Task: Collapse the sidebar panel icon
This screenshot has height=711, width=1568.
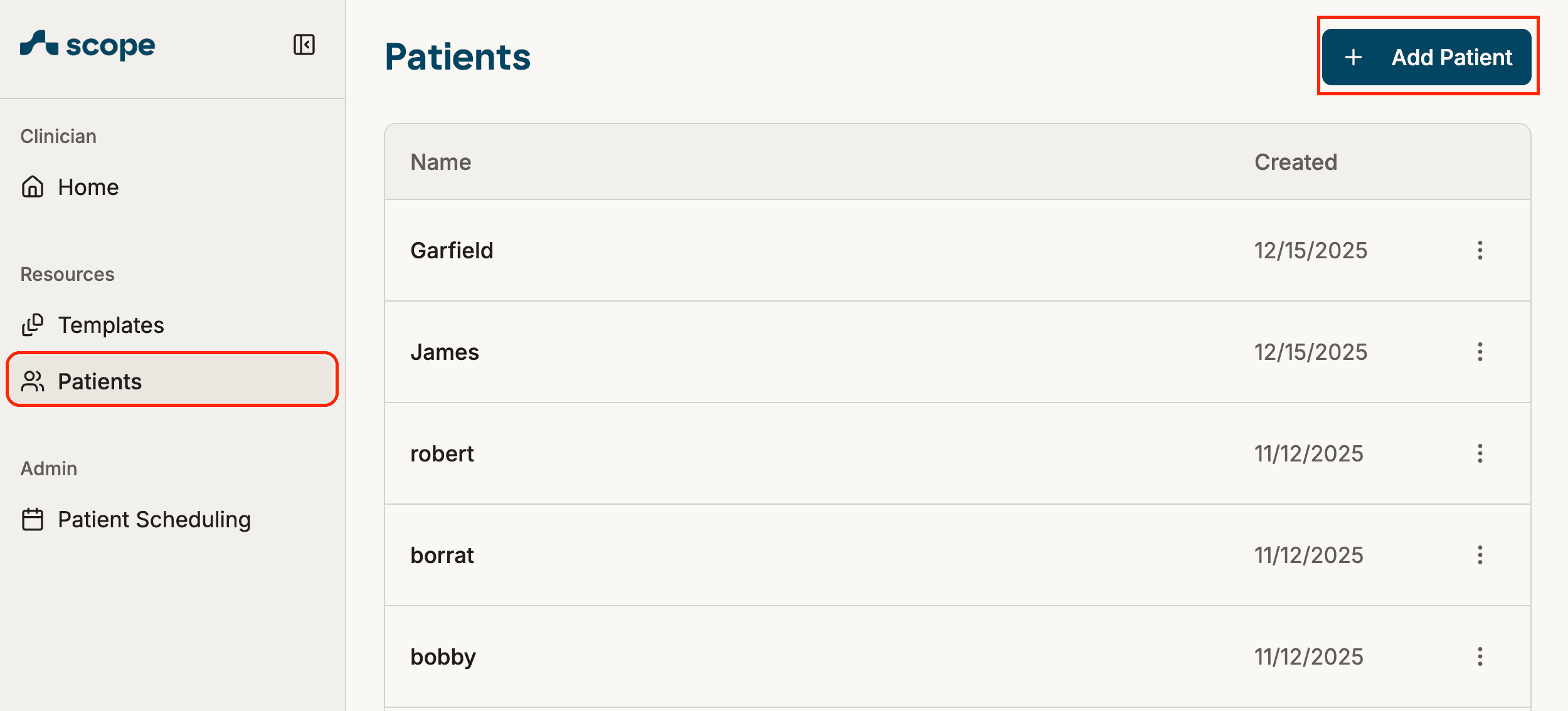Action: point(304,45)
